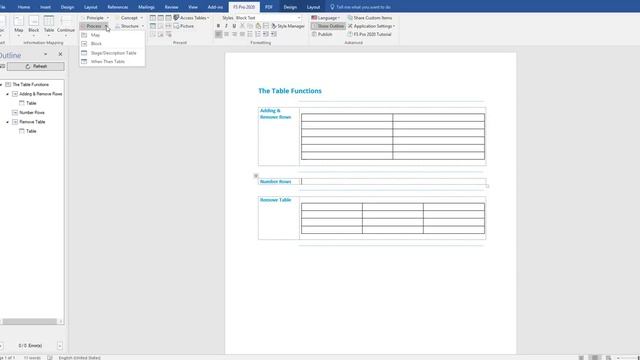Viewport: 640px width, 360px height.
Task: Switch to the View tab
Action: click(x=193, y=7)
